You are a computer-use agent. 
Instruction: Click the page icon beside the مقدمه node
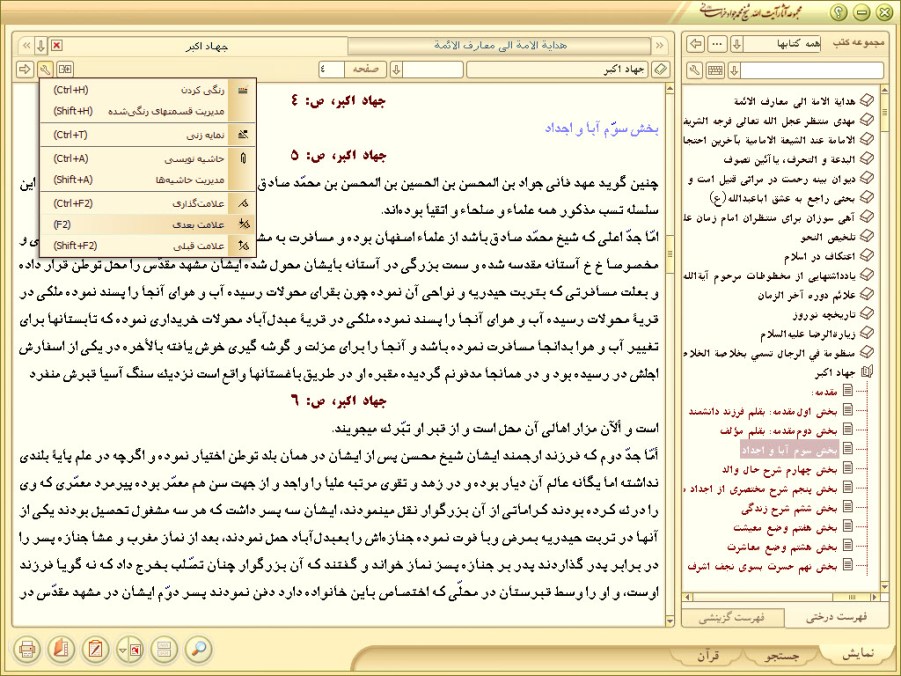848,391
